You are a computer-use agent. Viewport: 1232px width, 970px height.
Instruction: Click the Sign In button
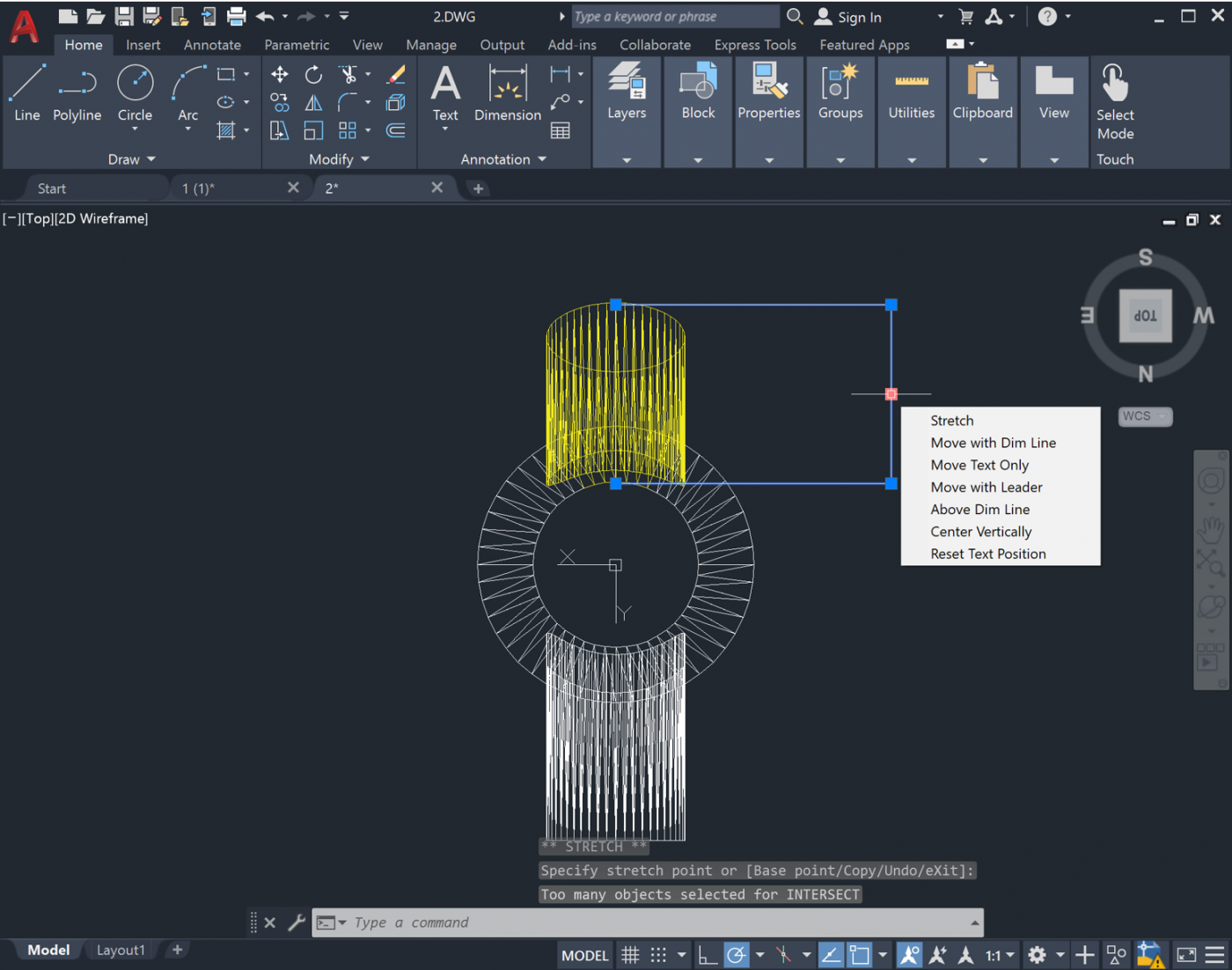pyautogui.click(x=848, y=17)
